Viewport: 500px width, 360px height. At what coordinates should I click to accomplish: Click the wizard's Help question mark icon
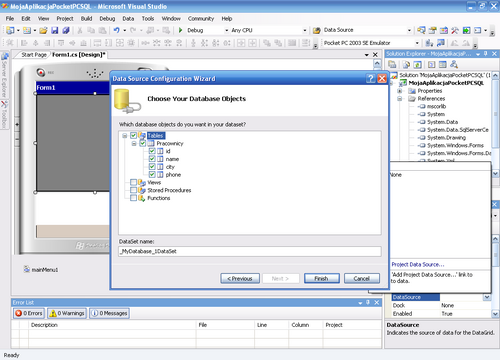[371, 78]
